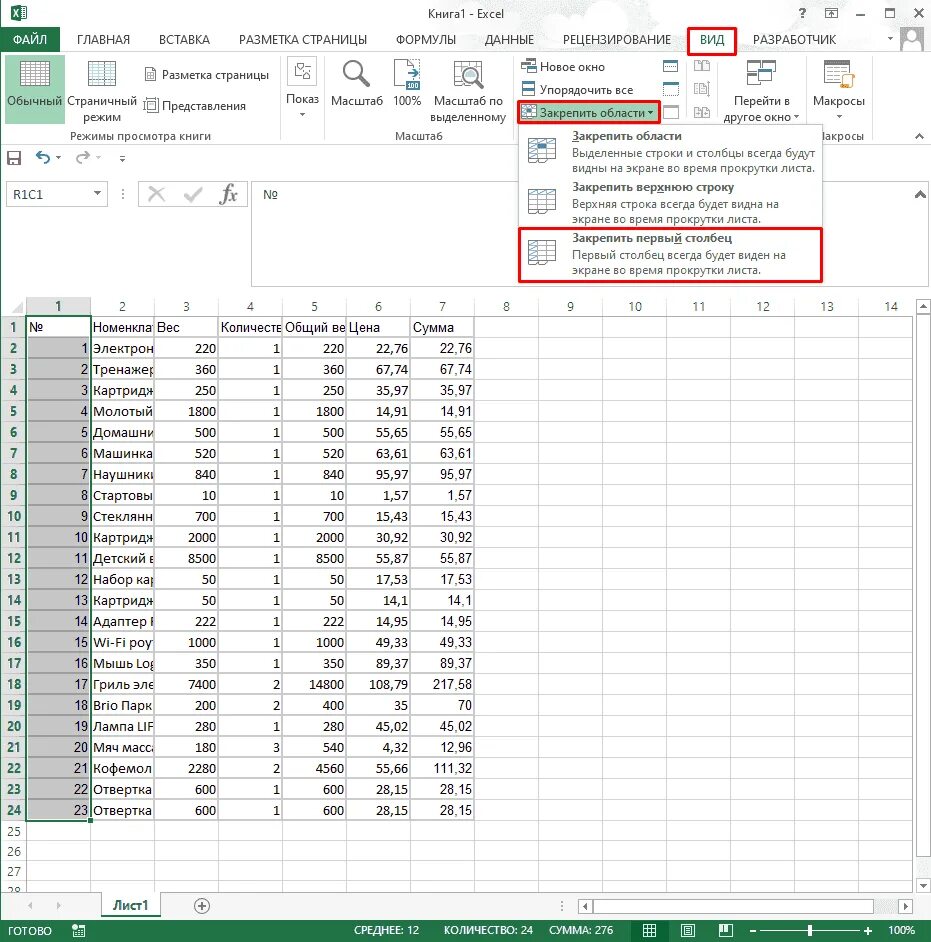Open Страничный режим page break view
Image resolution: width=931 pixels, height=942 pixels.
tap(102, 91)
